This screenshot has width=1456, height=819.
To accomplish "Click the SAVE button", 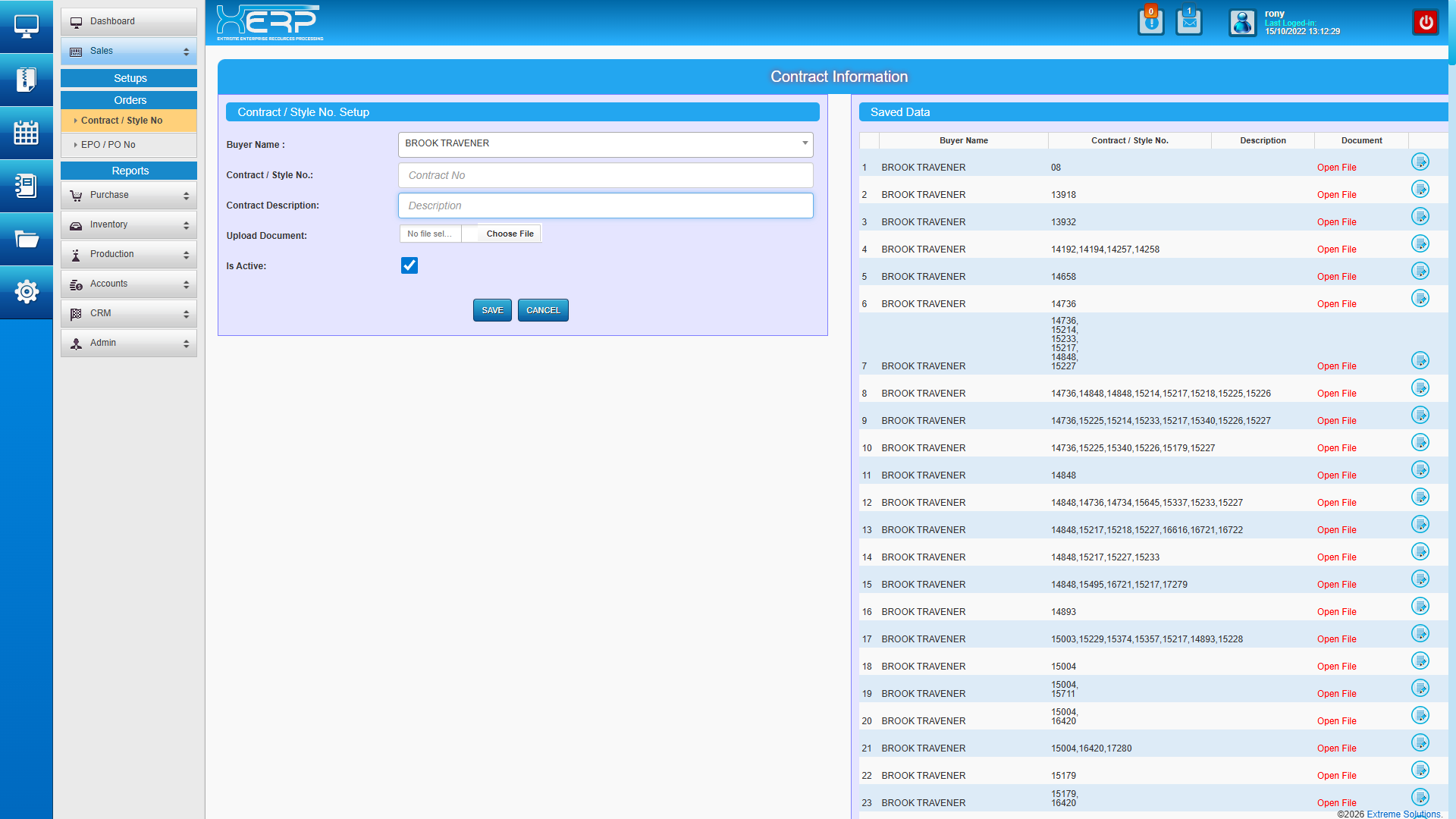I will click(x=492, y=310).
